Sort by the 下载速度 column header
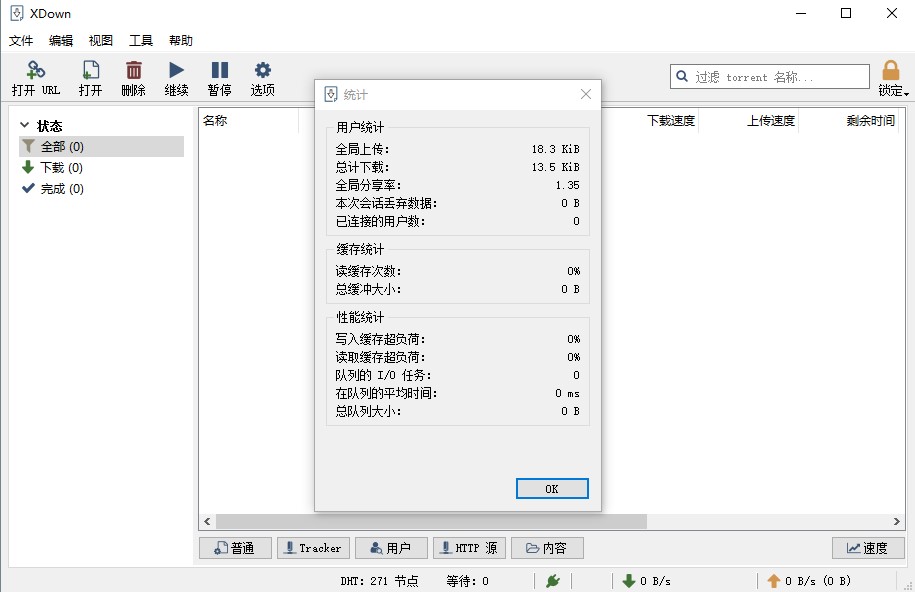The height and width of the screenshot is (592, 915). click(671, 120)
